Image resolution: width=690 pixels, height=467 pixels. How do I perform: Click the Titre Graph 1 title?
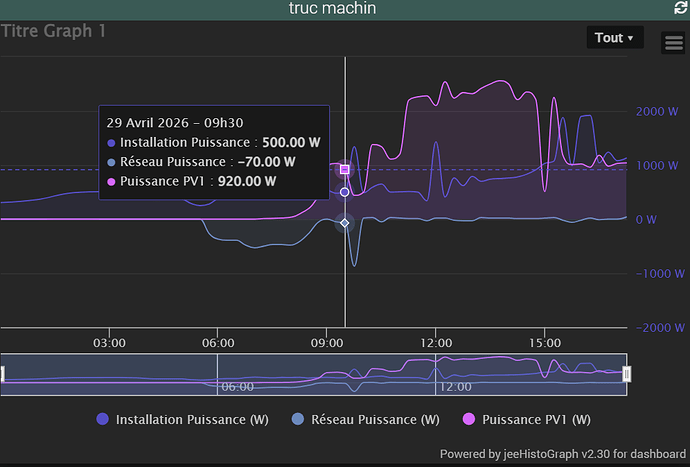pos(53,31)
